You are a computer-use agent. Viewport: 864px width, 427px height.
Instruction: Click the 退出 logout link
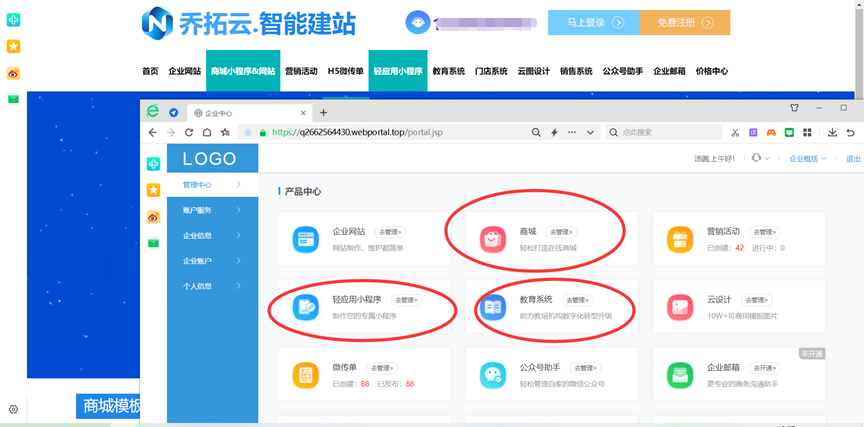tap(853, 159)
